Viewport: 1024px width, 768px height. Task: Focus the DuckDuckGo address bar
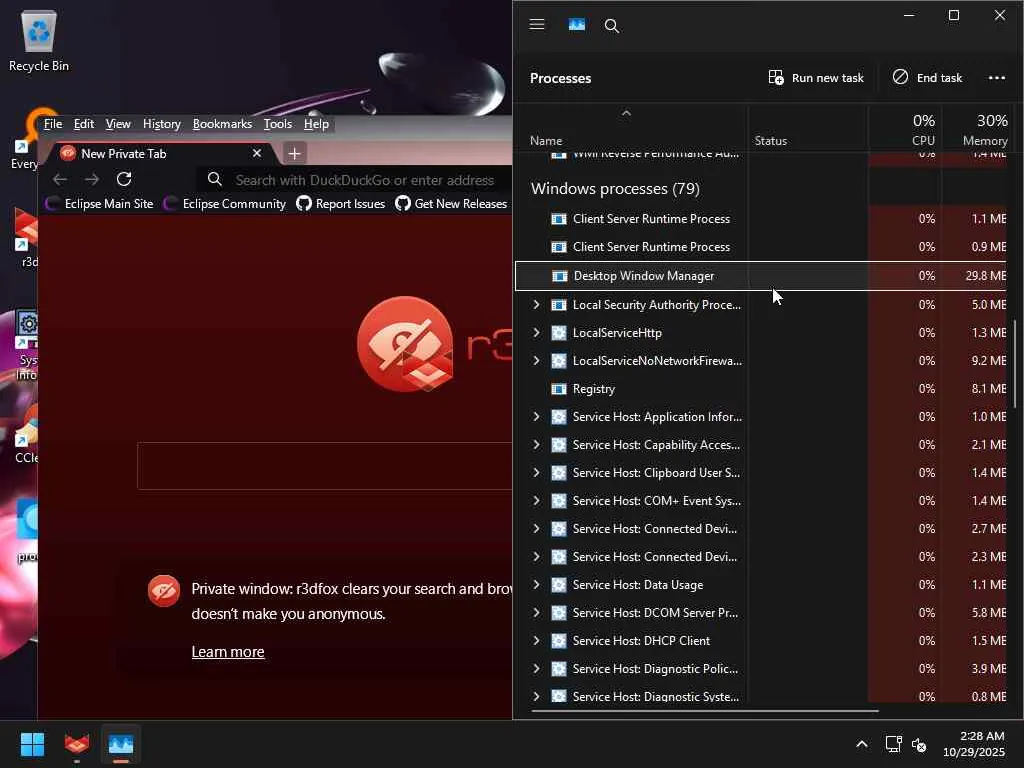click(356, 180)
